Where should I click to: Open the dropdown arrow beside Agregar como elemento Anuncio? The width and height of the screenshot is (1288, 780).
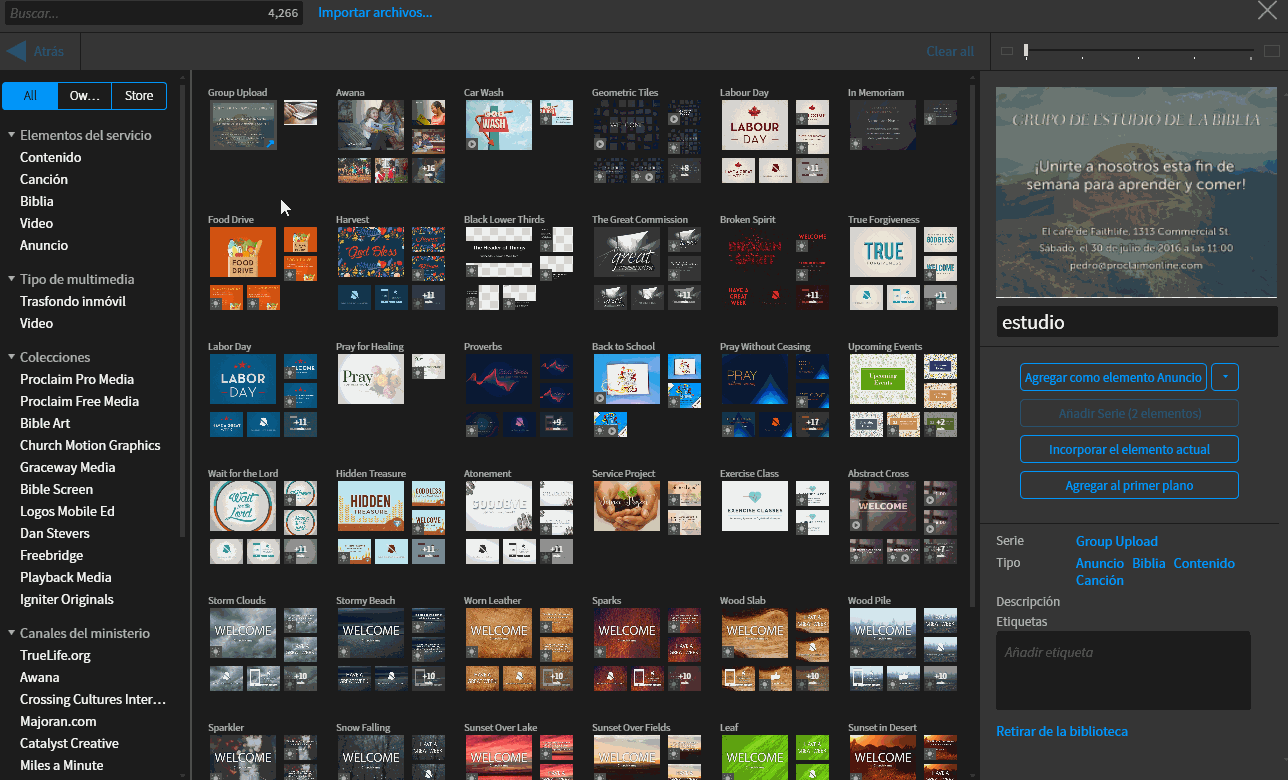tap(1225, 377)
